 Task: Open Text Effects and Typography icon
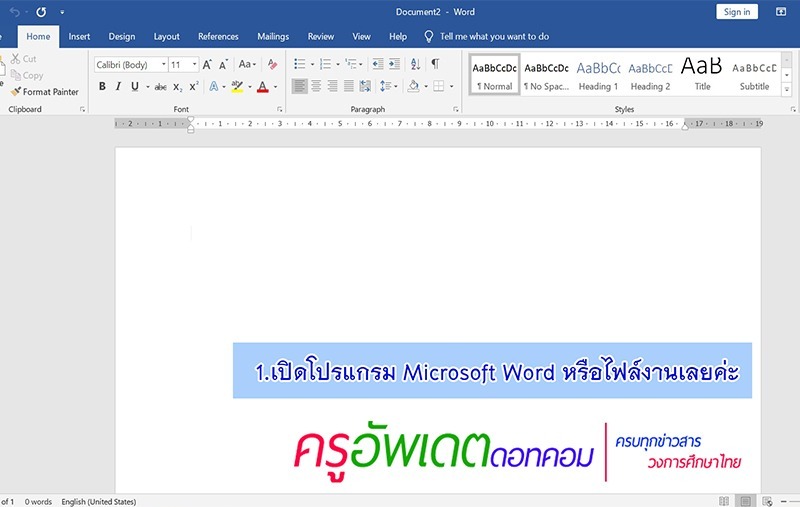tap(213, 86)
